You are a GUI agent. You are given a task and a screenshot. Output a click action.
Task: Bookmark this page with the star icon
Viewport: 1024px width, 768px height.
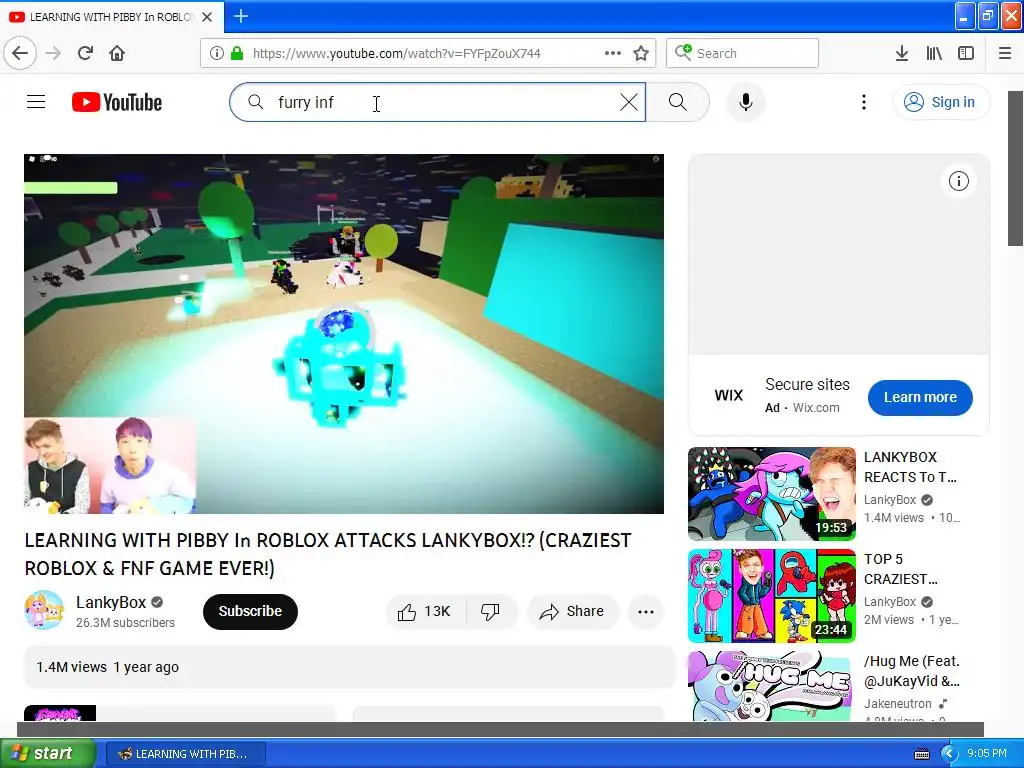(641, 53)
